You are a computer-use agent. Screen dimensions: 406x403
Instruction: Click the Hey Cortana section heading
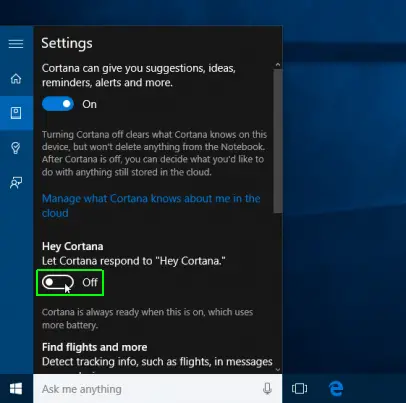pyautogui.click(x=73, y=246)
